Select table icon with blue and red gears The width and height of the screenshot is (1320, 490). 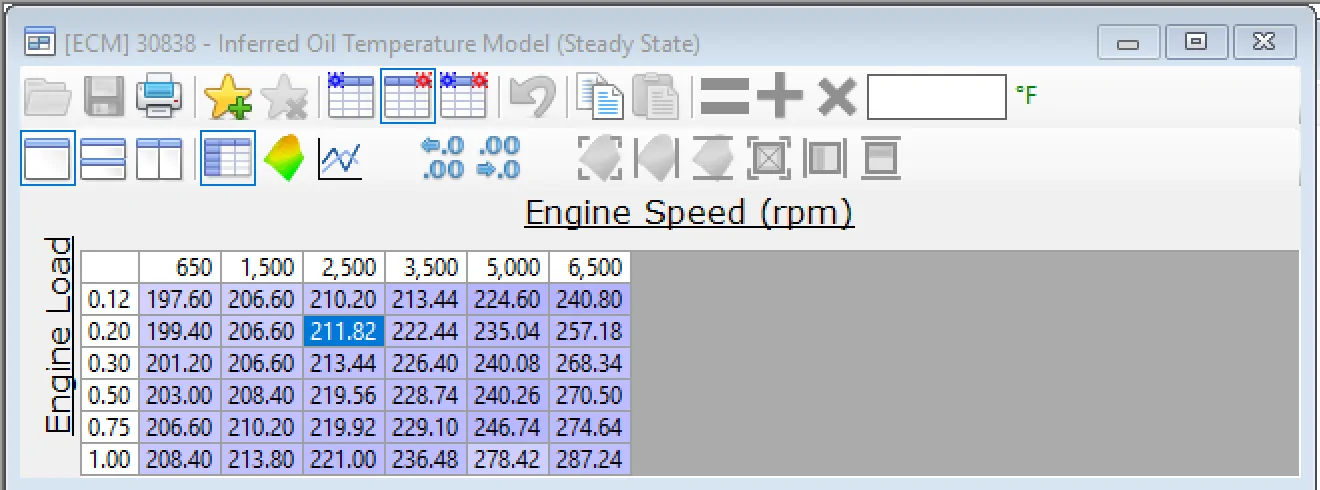(x=464, y=95)
